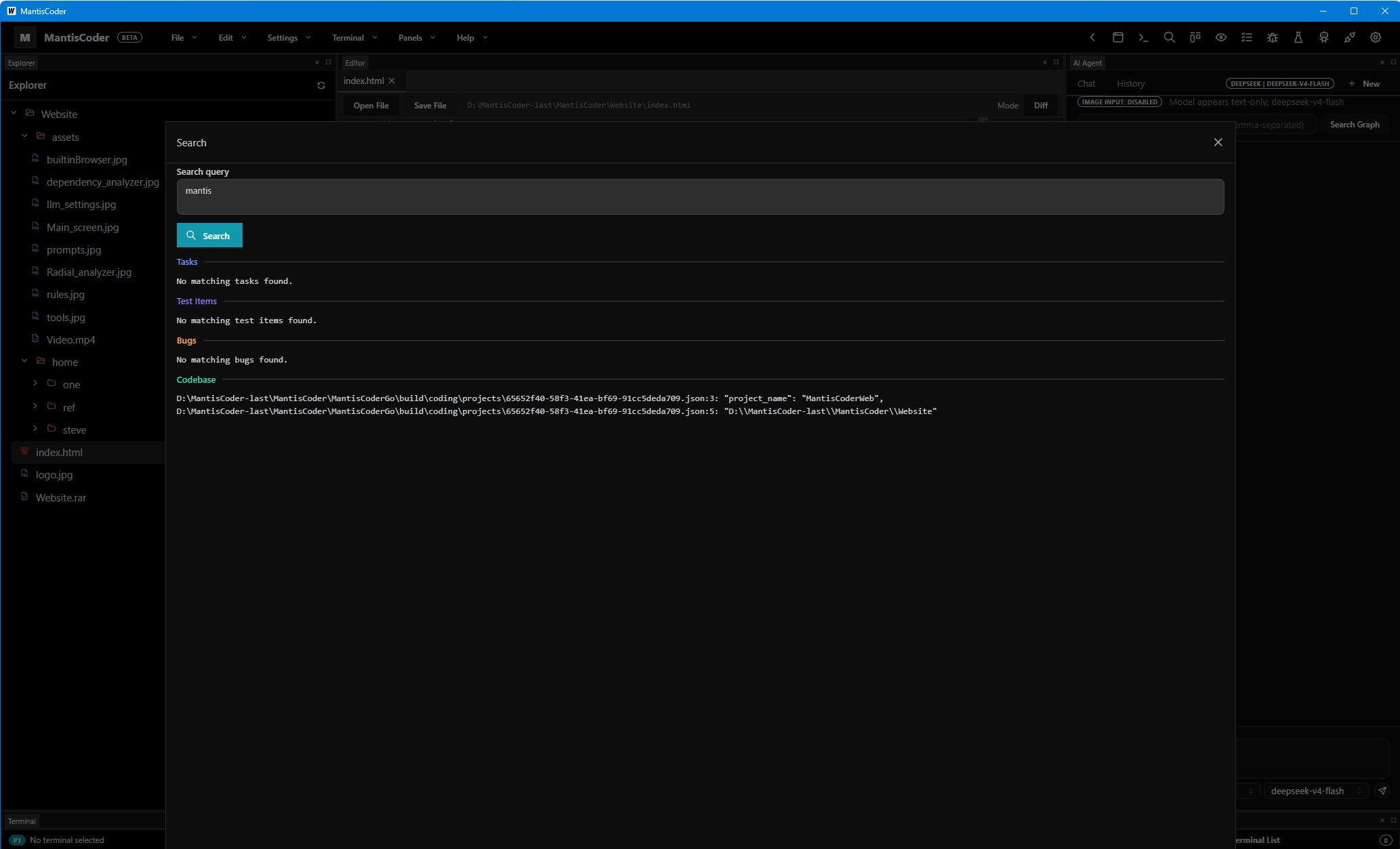The image size is (1400, 849).
Task: Click the Search Graph button
Action: point(1355,125)
